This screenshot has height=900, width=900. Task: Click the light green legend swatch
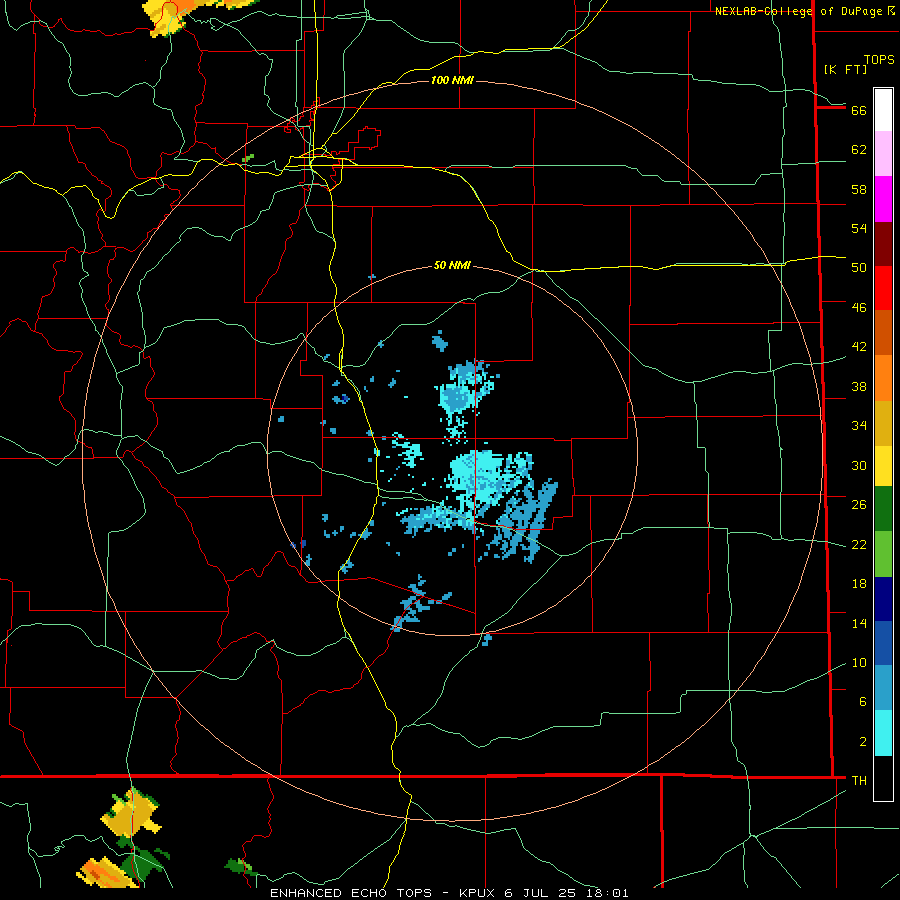tap(883, 554)
